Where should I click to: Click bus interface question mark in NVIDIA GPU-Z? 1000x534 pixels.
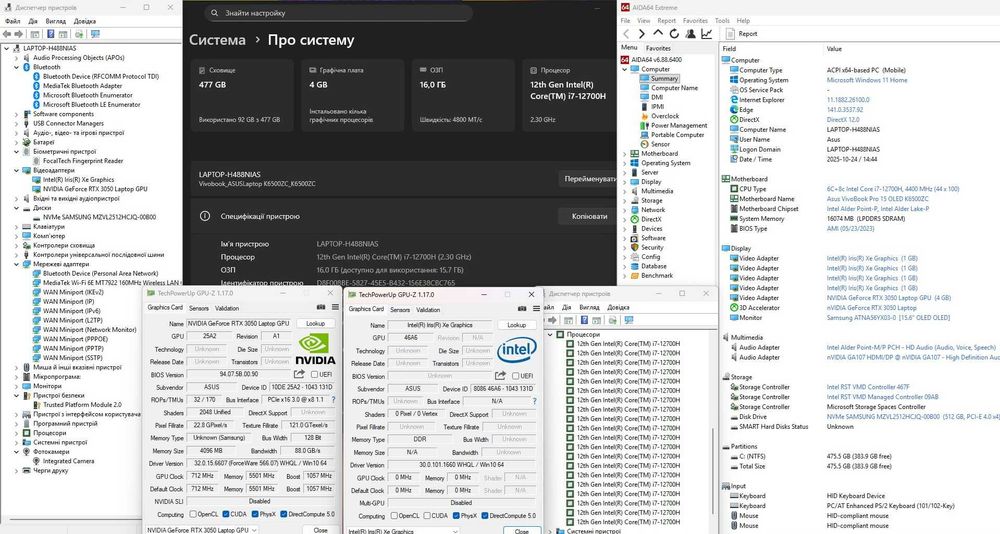click(333, 400)
